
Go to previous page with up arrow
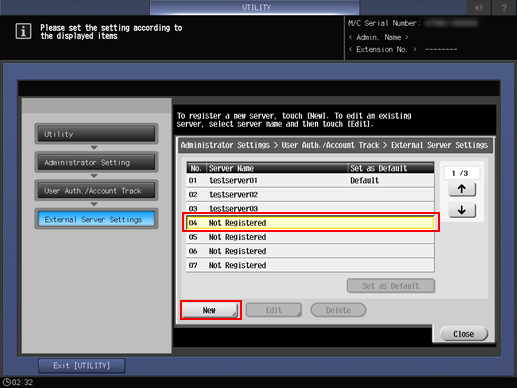tap(462, 189)
